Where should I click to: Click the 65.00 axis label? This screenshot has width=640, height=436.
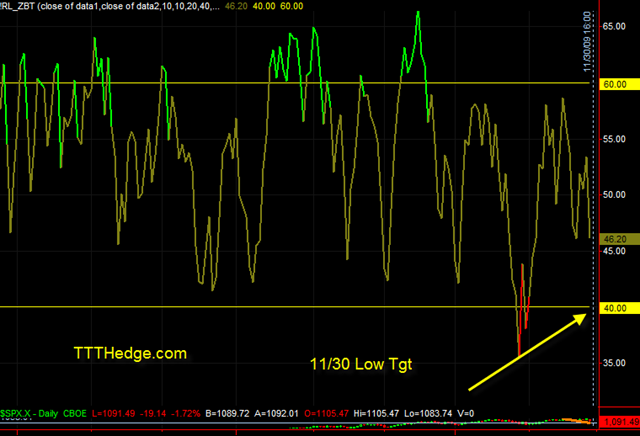[614, 27]
